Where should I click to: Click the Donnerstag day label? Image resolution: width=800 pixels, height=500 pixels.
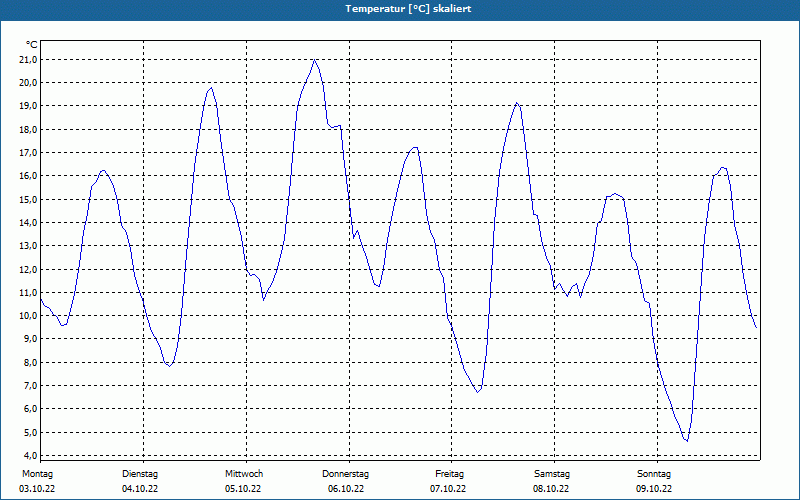pyautogui.click(x=345, y=474)
